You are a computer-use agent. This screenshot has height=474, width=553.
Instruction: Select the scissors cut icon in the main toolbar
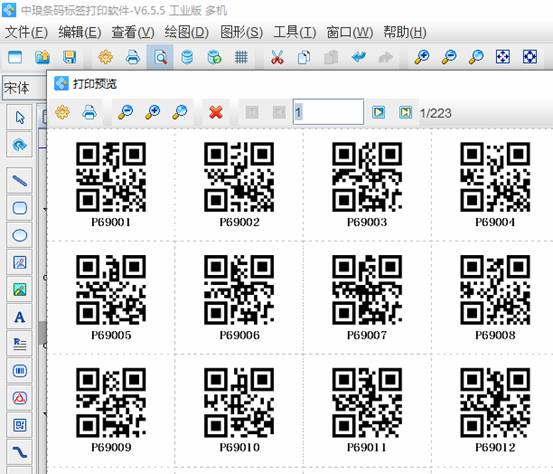[x=277, y=57]
